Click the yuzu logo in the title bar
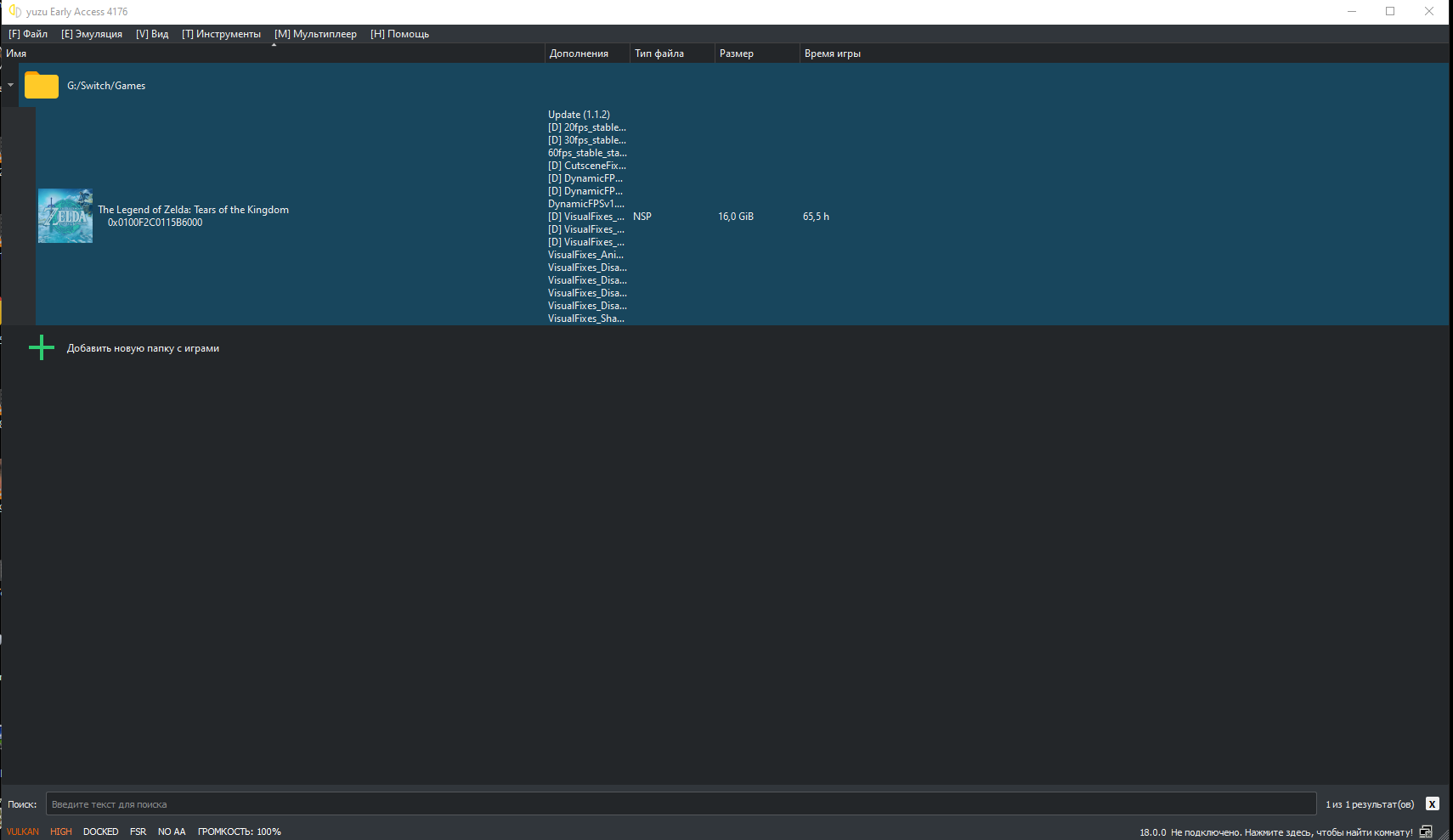The image size is (1453, 840). pos(14,11)
